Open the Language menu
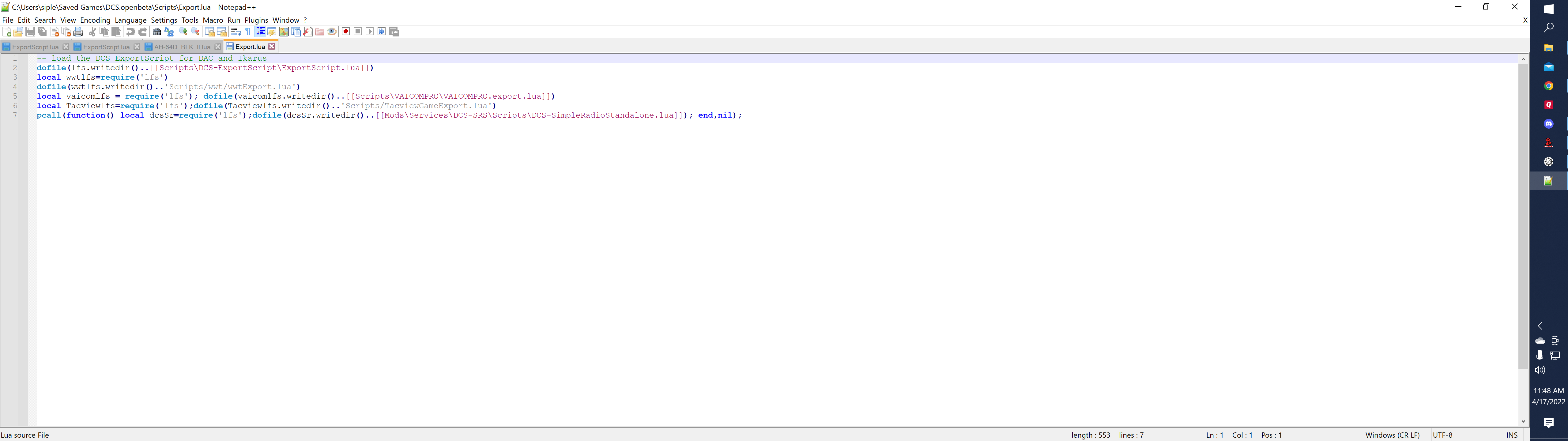 point(131,20)
